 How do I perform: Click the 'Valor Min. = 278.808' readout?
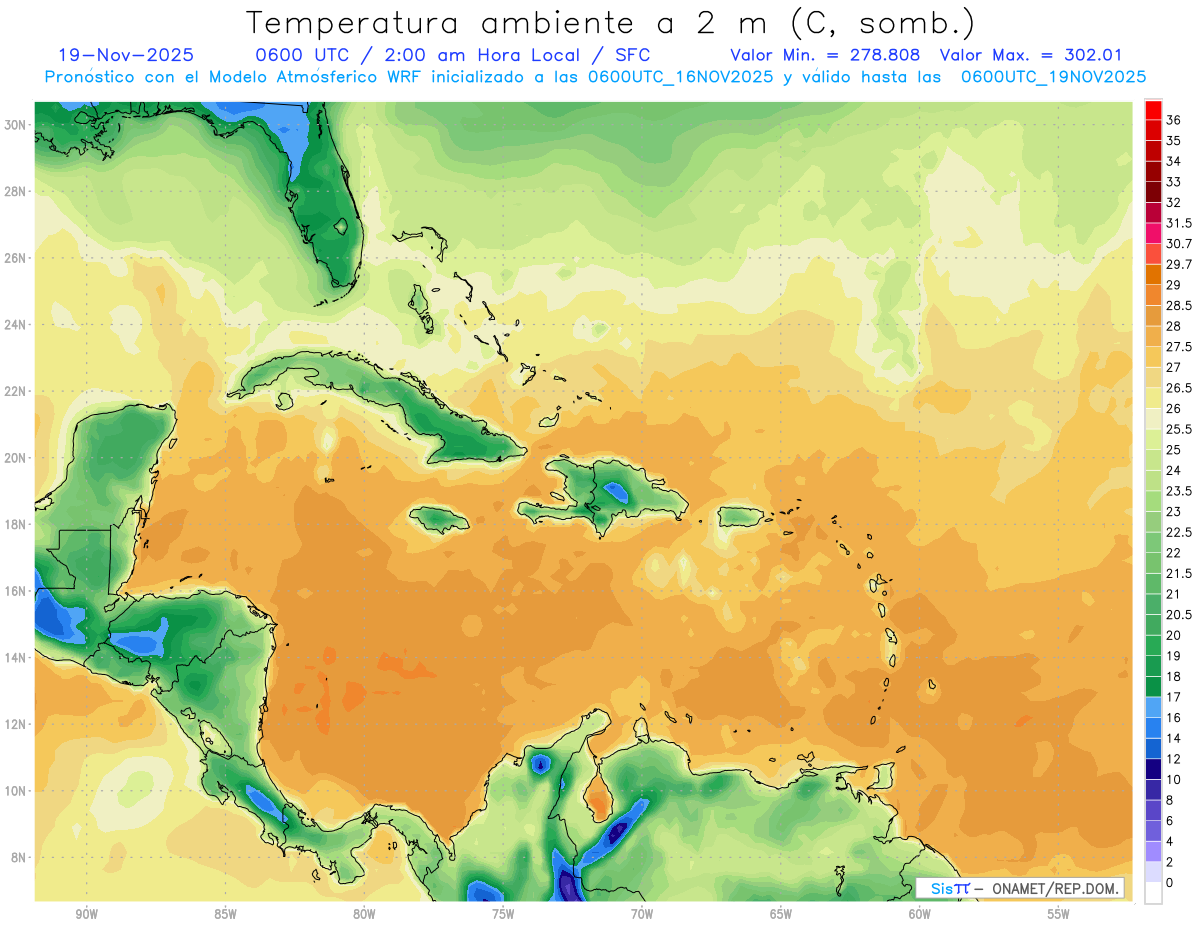(825, 55)
